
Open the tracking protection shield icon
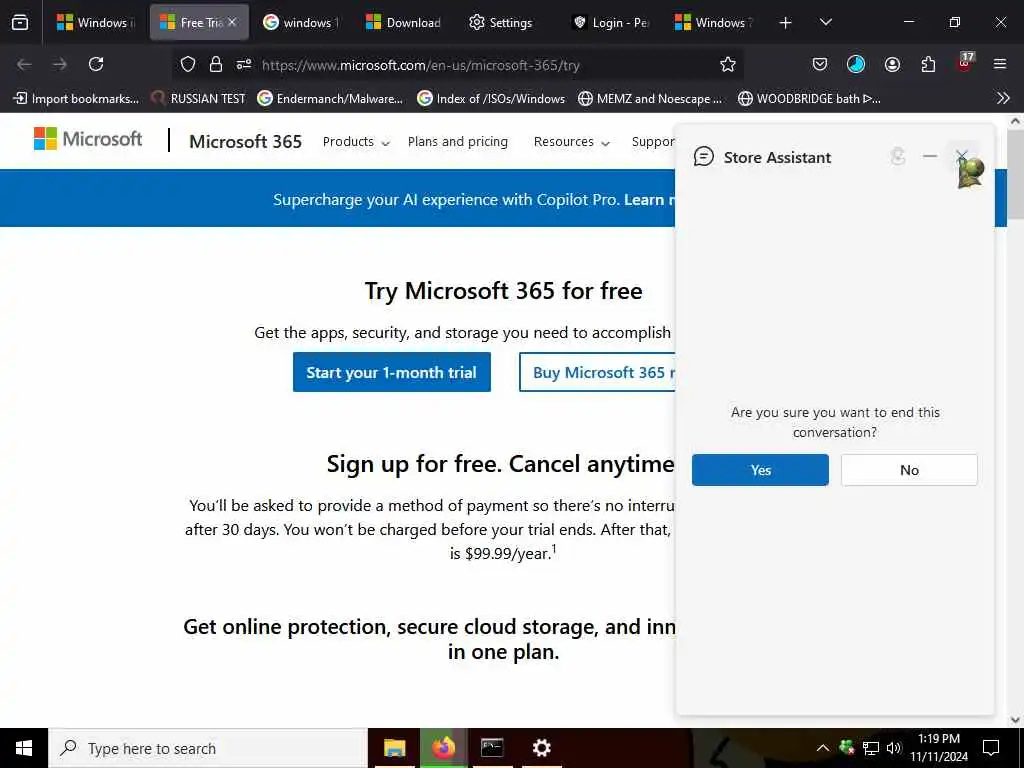pos(188,64)
